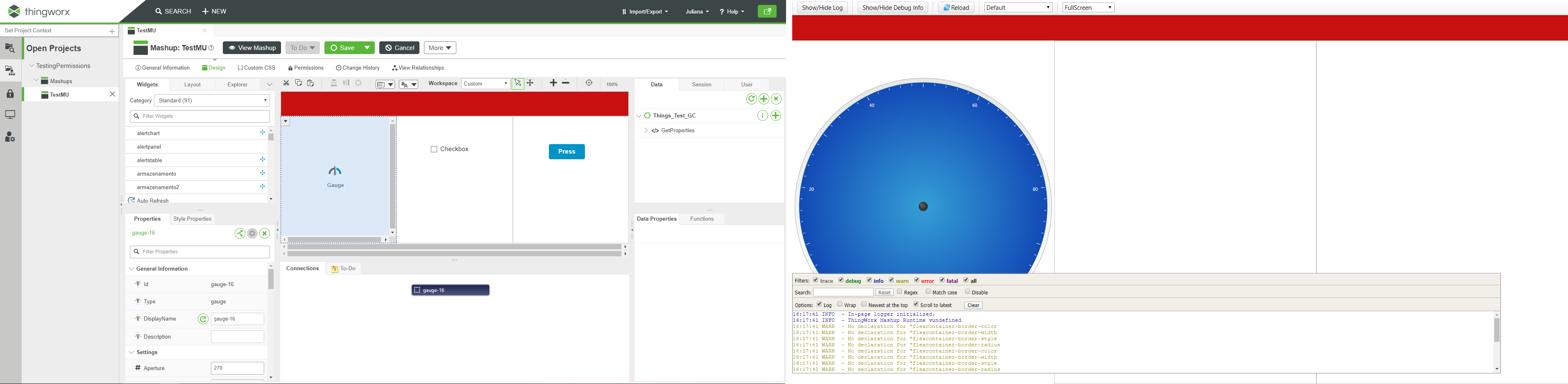1568x384 pixels.
Task: Switch to the Style Properties tab
Action: coord(192,219)
